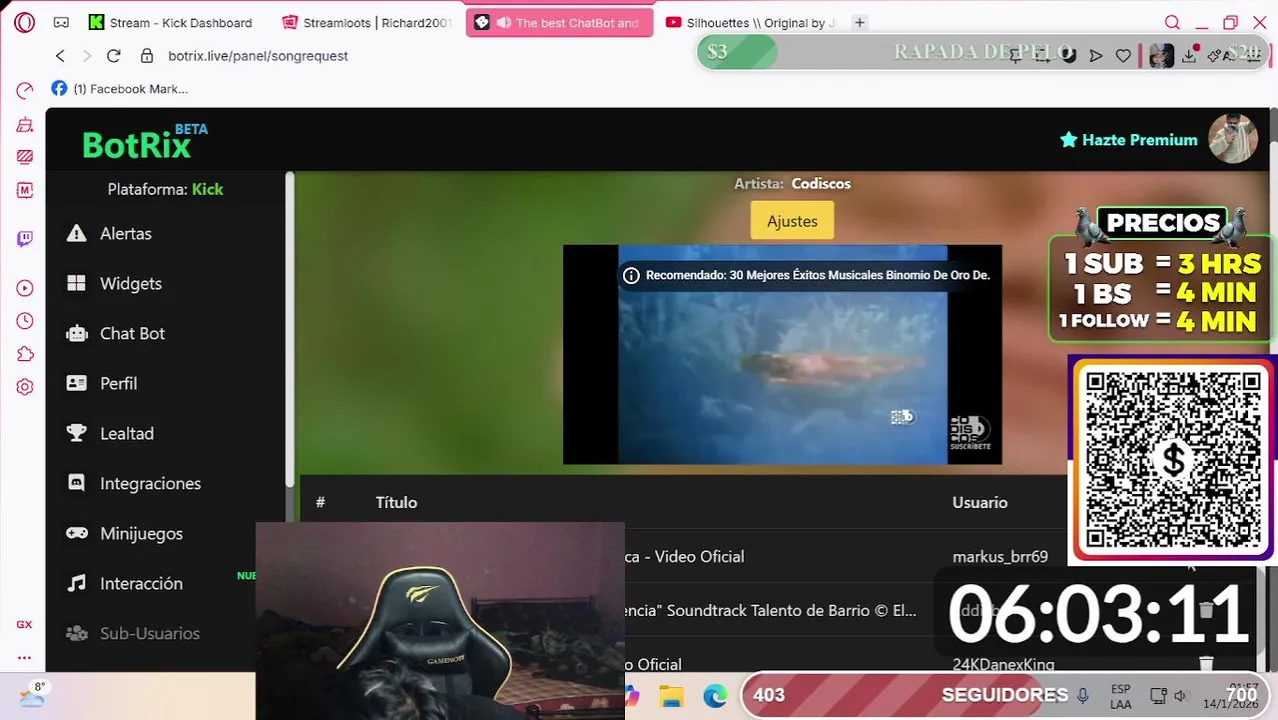Screen dimensions: 1278x720
Task: Open Minijuegos menu item
Action: coord(125,533)
